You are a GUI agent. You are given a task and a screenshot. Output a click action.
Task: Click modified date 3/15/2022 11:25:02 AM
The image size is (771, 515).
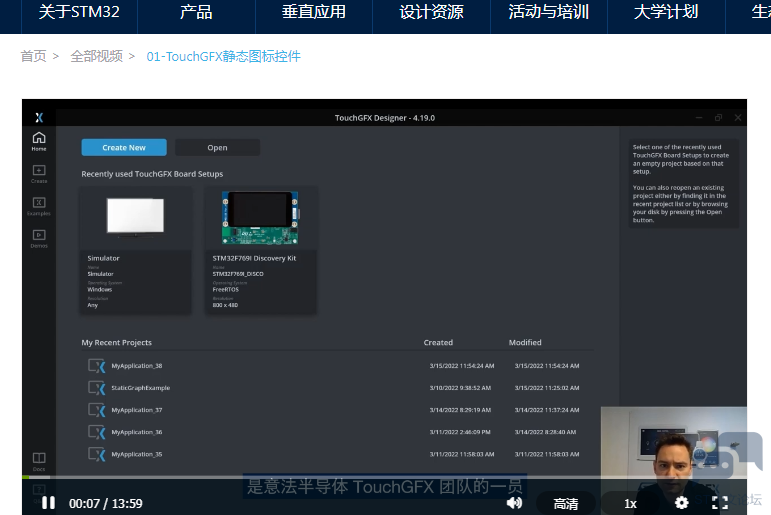pos(547,388)
